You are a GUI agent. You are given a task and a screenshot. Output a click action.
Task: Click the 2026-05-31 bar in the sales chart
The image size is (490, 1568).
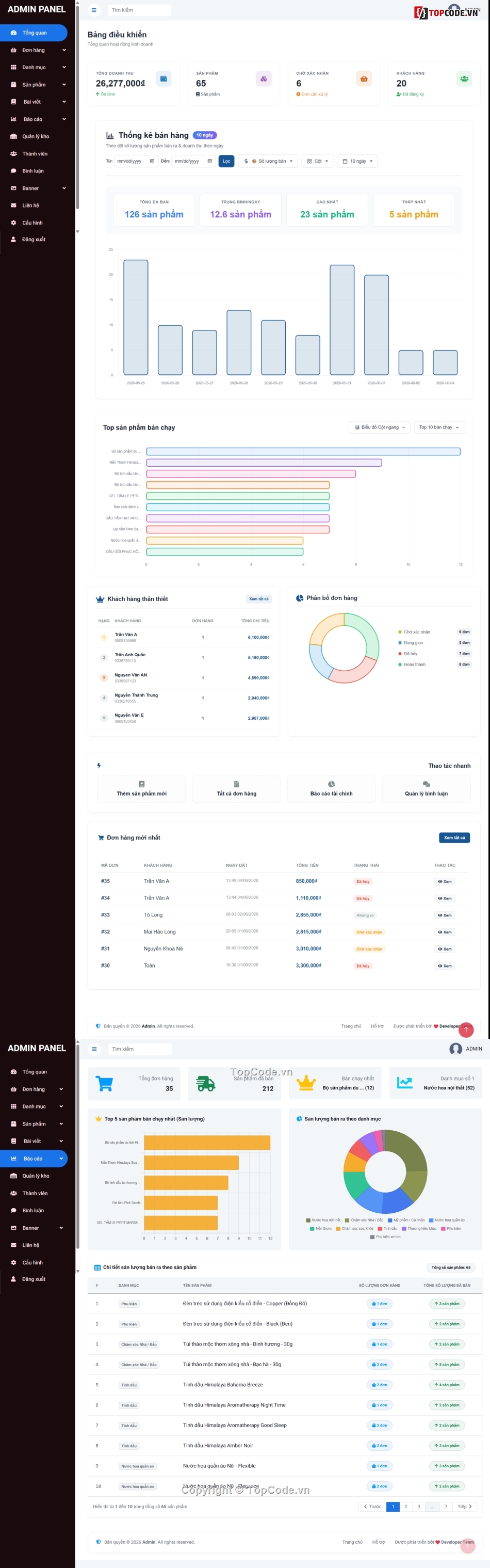pos(342,320)
